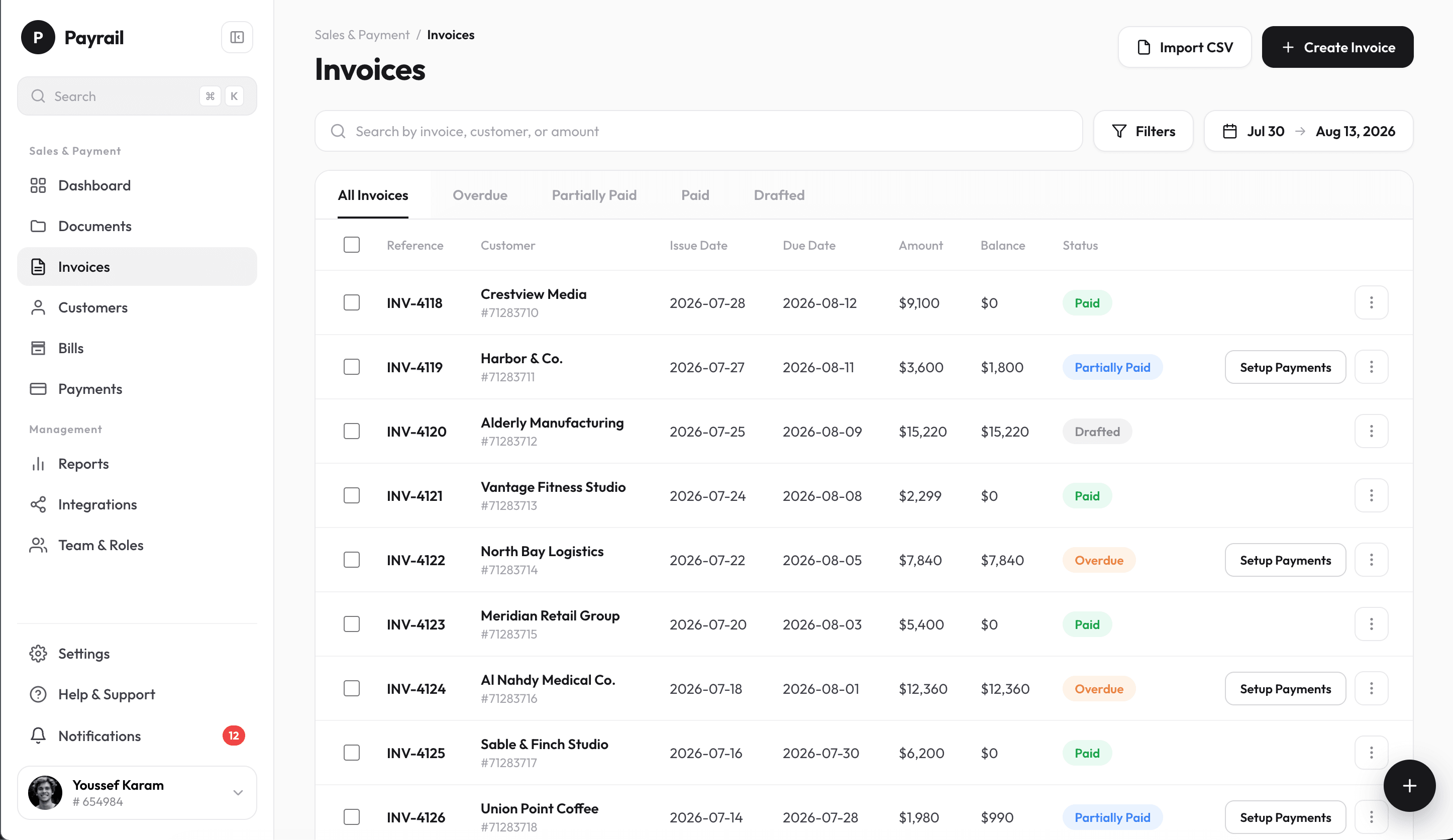This screenshot has width=1453, height=840.
Task: Open more options for INV-4118
Action: tap(1371, 302)
